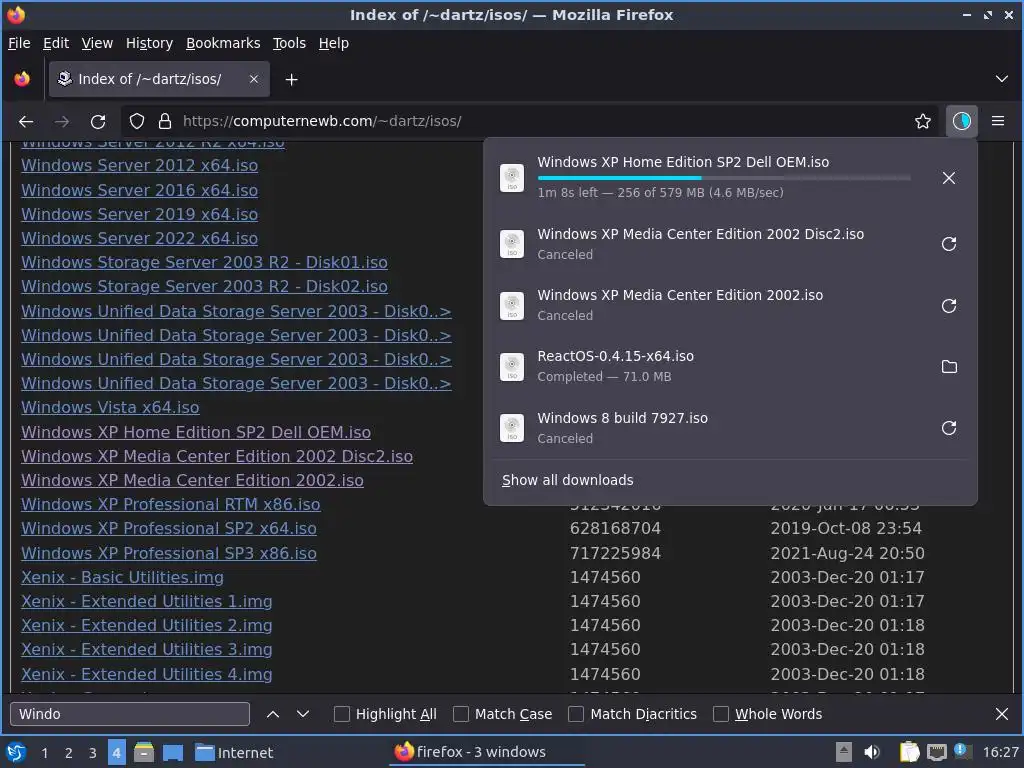1024x768 pixels.
Task: Open Windows Server 2016 x64.iso link
Action: [x=139, y=190]
